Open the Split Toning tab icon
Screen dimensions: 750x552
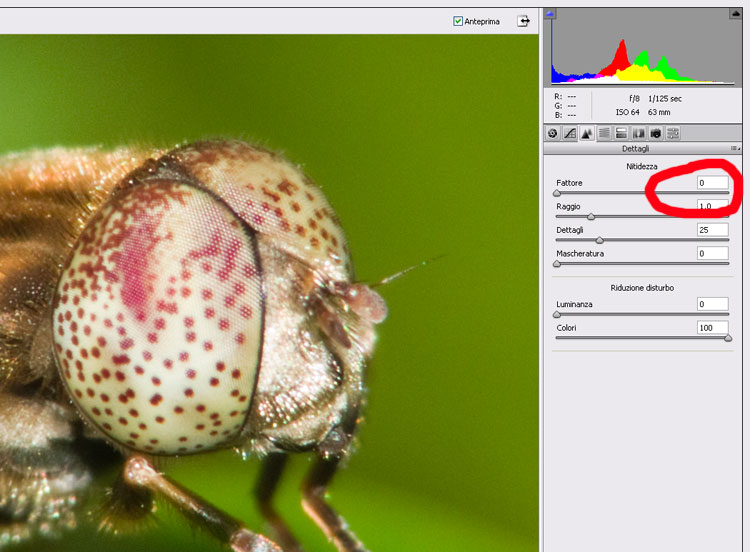(621, 133)
